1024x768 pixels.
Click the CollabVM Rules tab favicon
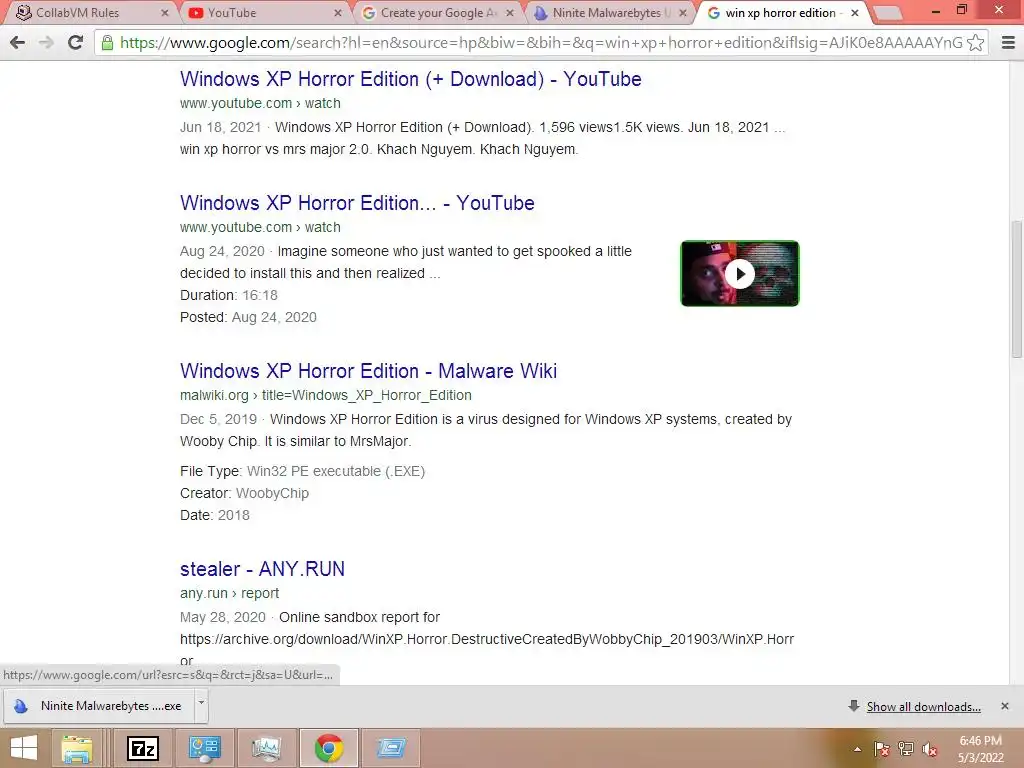[x=24, y=12]
